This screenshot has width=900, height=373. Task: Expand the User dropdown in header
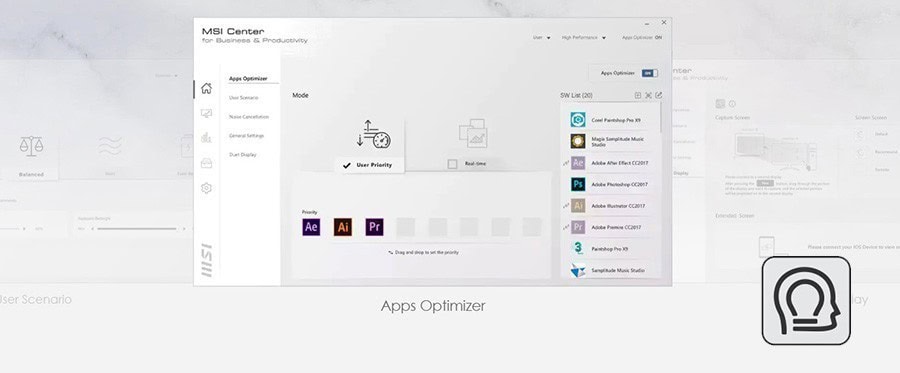542,37
